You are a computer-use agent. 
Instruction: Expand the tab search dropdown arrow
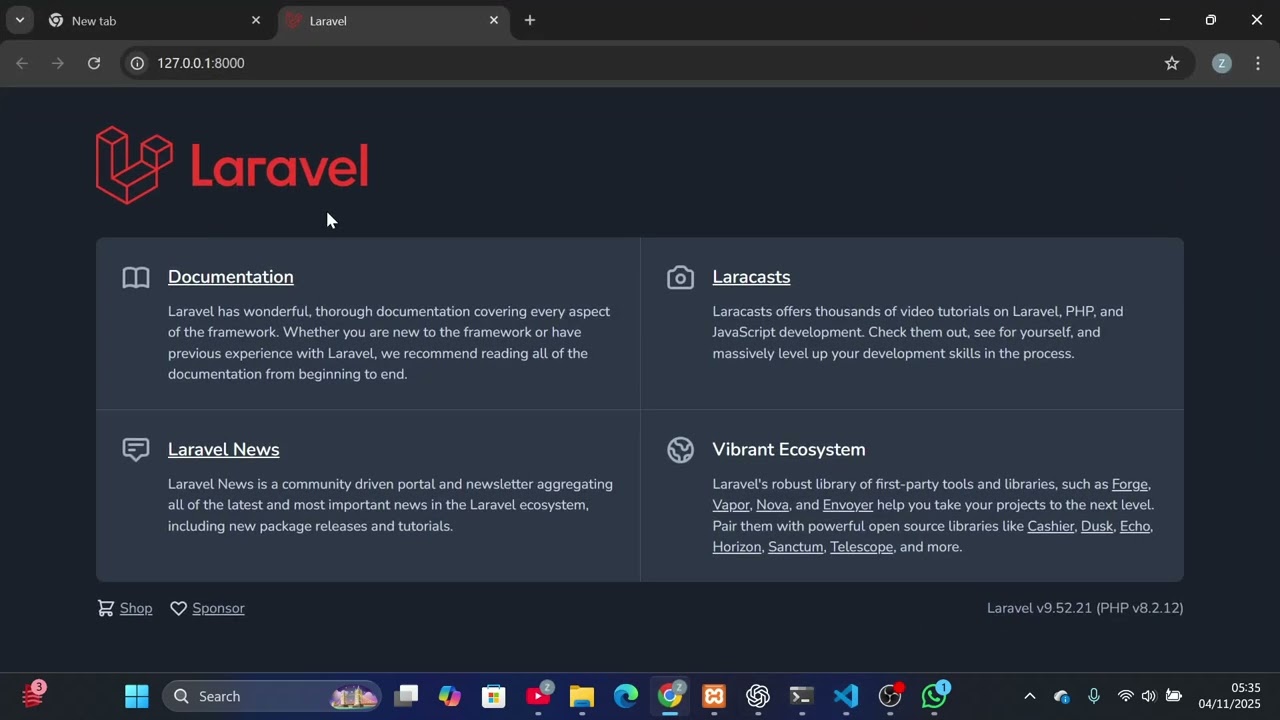point(19,20)
